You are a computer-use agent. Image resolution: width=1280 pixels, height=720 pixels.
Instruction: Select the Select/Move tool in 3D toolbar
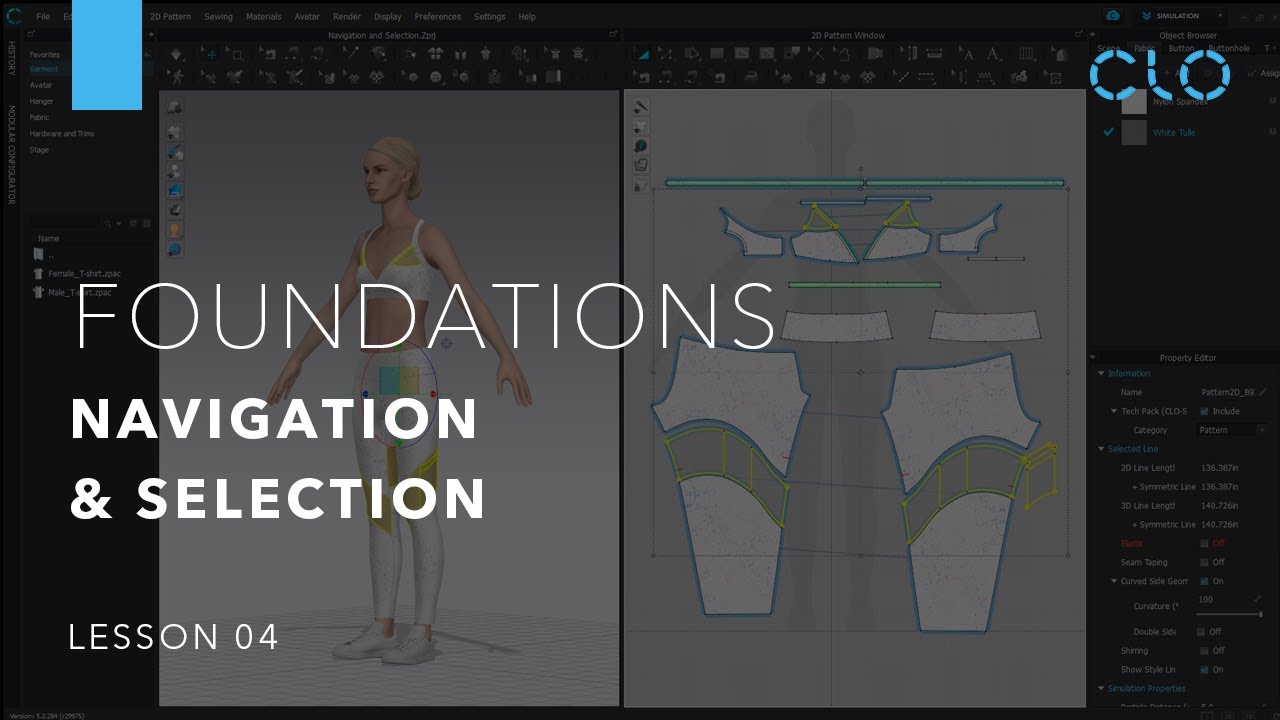212,54
